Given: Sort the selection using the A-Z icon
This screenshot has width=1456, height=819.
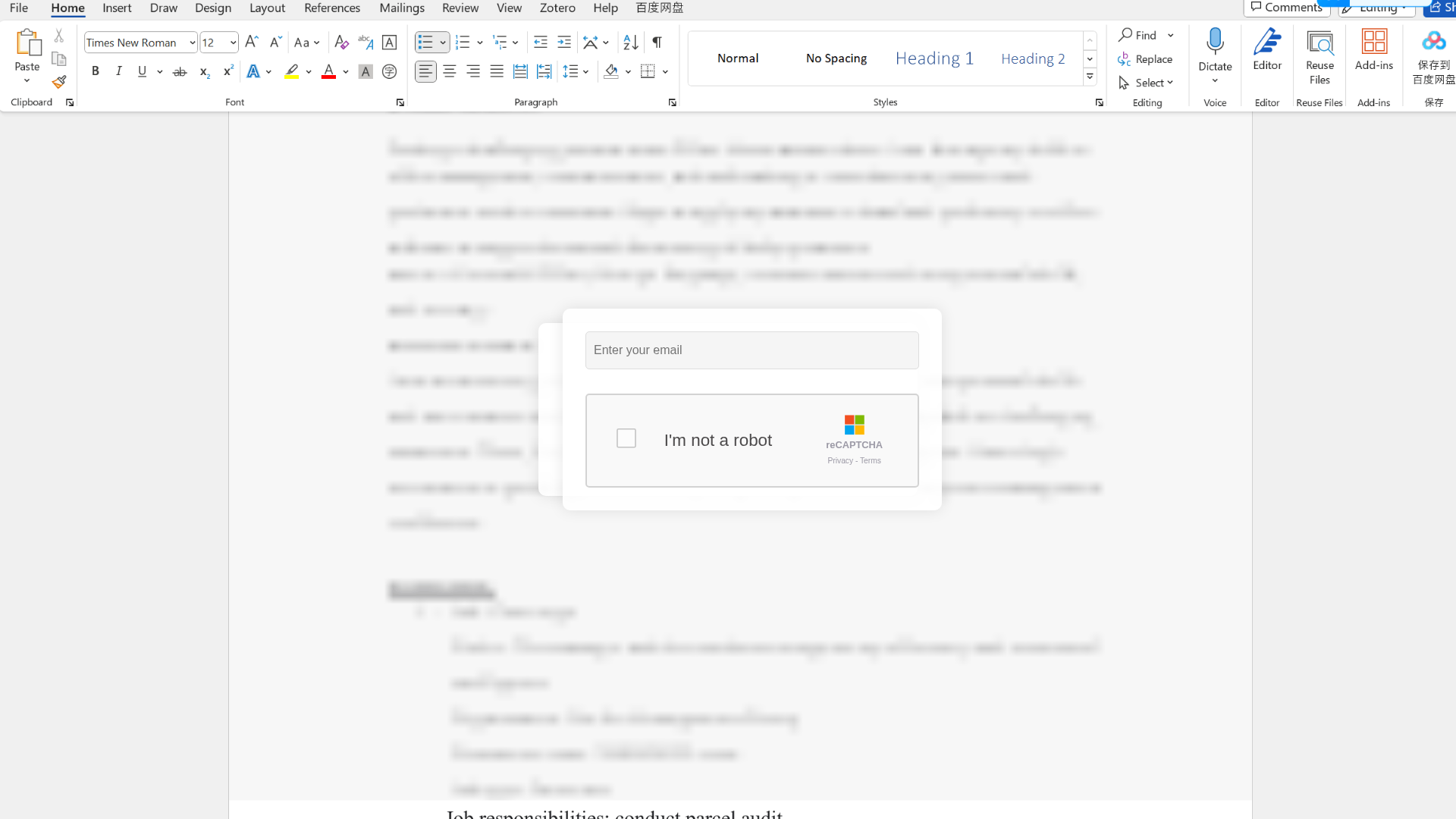Looking at the screenshot, I should [630, 42].
